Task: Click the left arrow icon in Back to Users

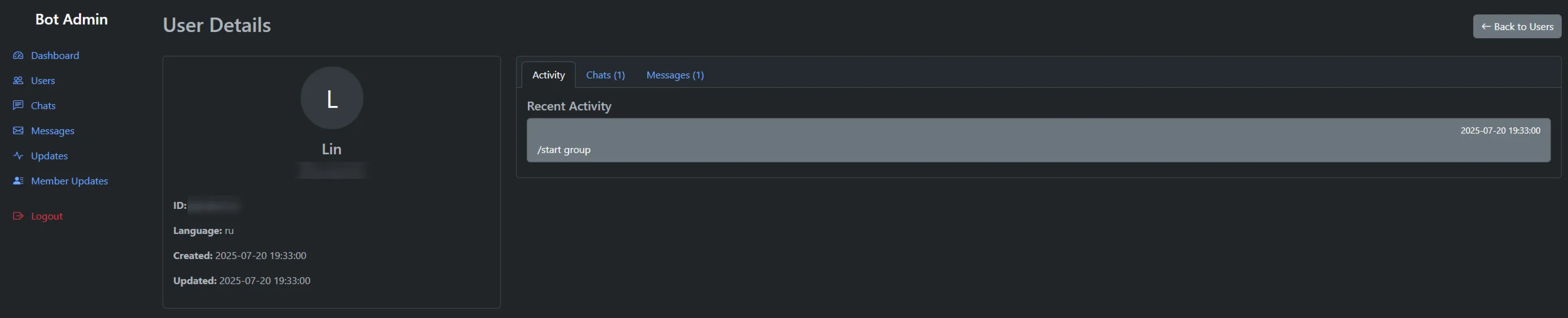Action: 1486,26
